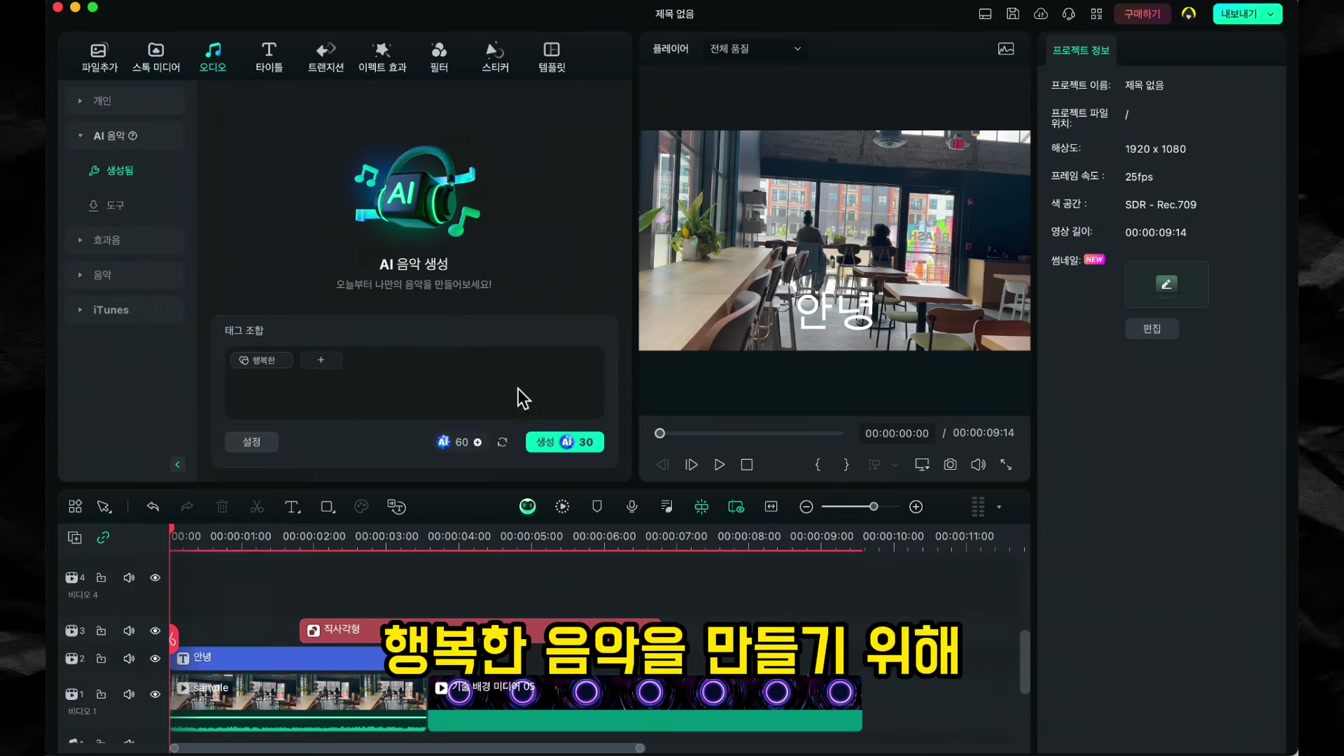Set mark-out with the right brace icon
Image resolution: width=1344 pixels, height=756 pixels.
pos(846,465)
